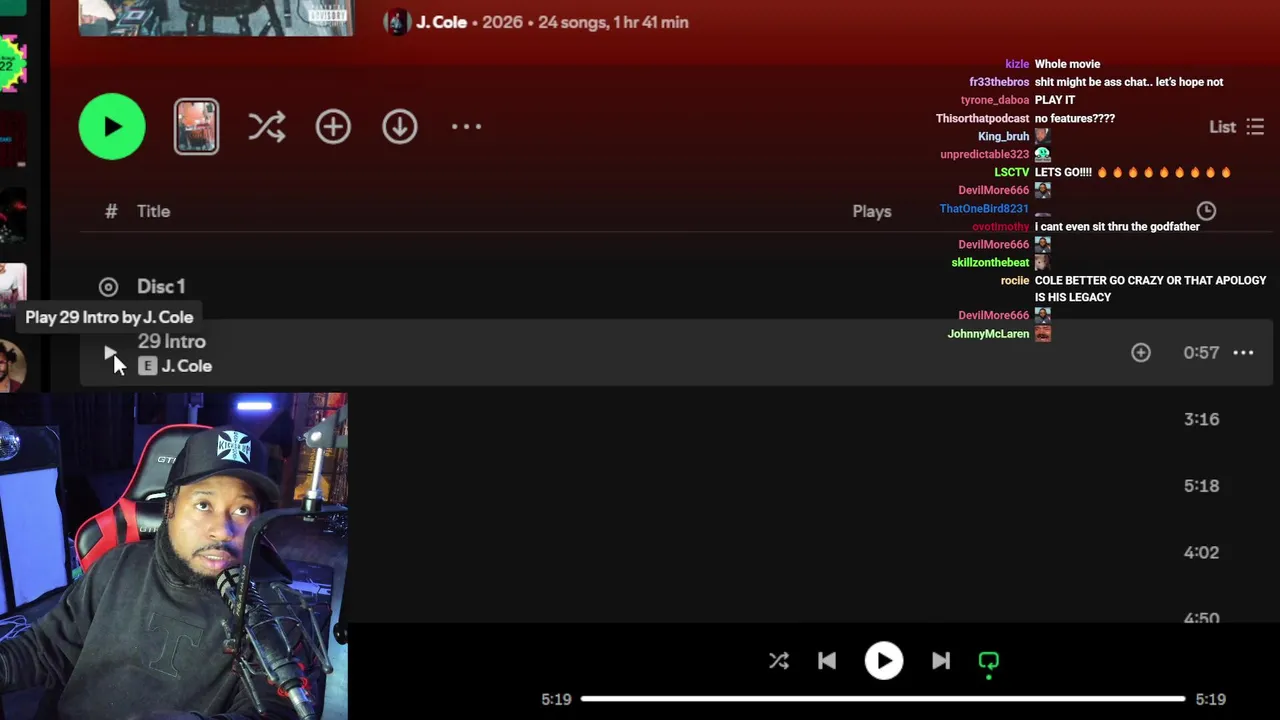The width and height of the screenshot is (1280, 720).
Task: Click the chat username rociie
Action: pyautogui.click(x=1014, y=280)
